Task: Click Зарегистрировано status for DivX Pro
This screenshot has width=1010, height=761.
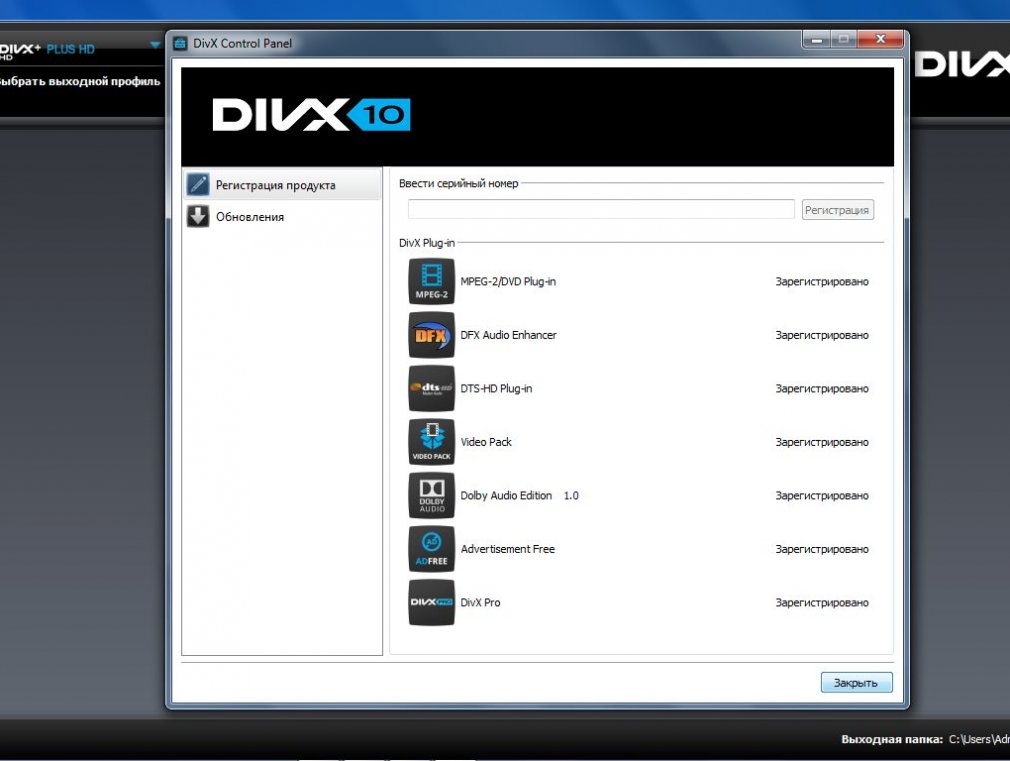Action: pos(822,602)
